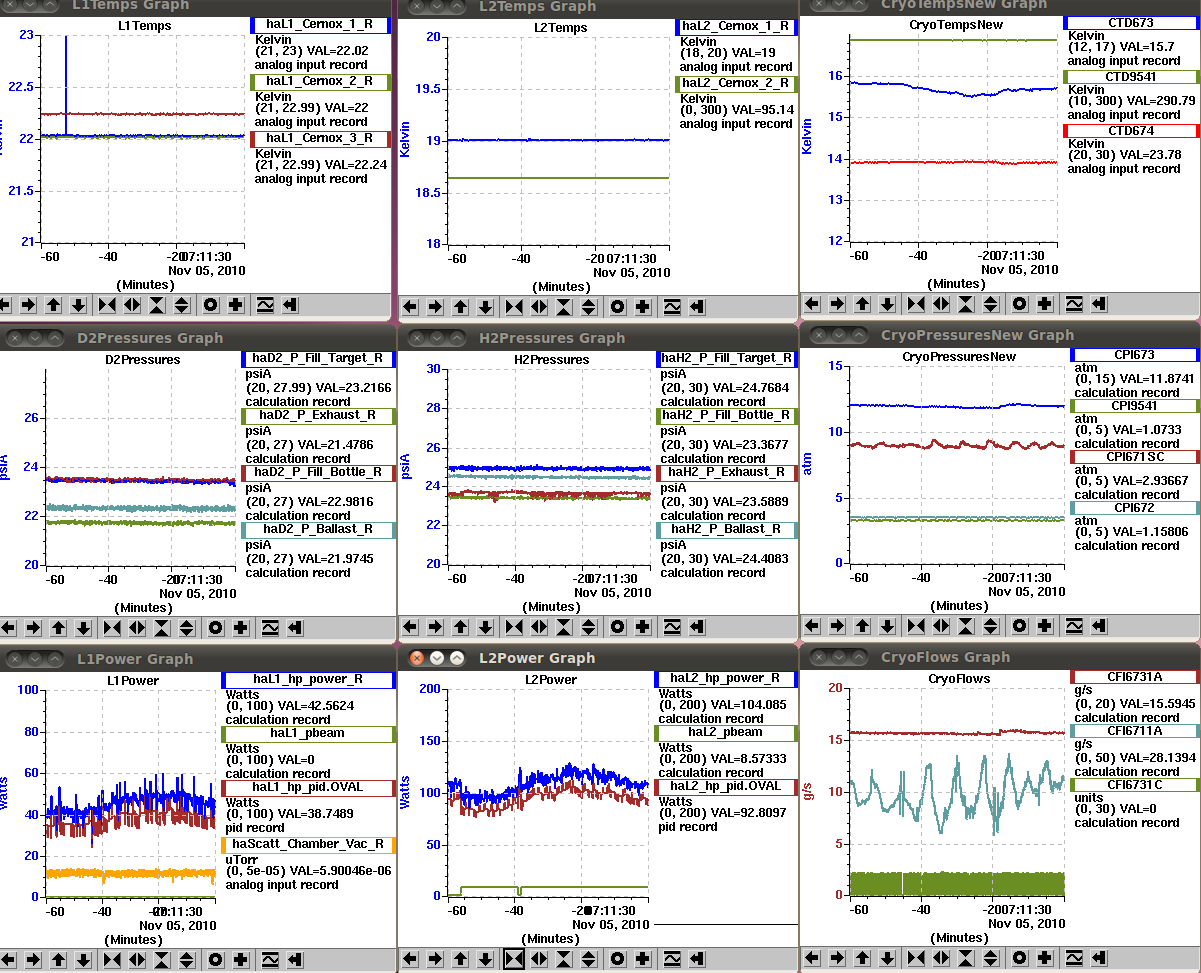Click waveform refresh icon in L1Temps toolbar
Screen dimensions: 1201x973
[x=265, y=305]
